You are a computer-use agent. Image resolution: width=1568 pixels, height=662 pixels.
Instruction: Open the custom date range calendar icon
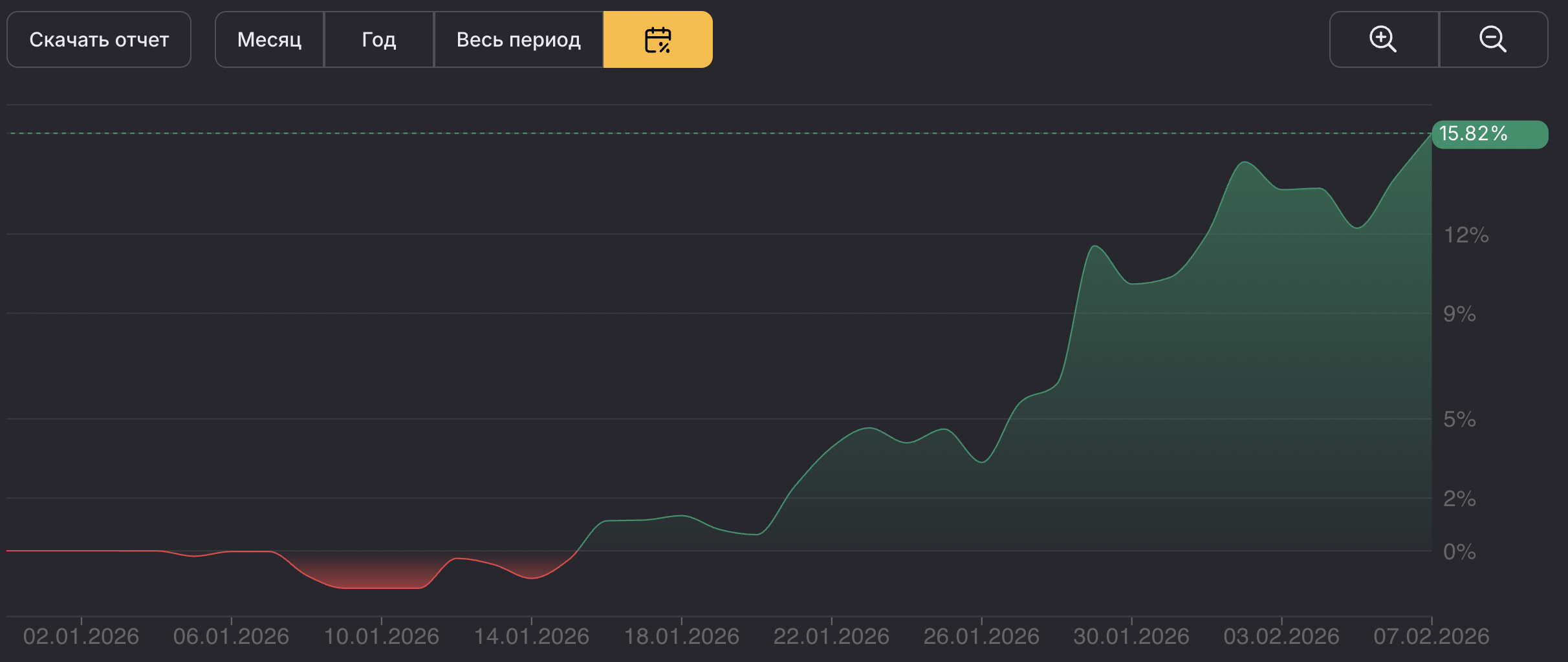[x=657, y=39]
